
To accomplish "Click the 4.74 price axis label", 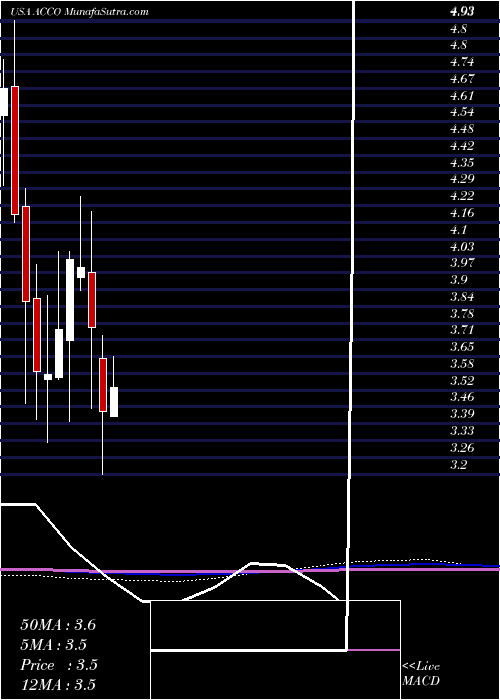I will coord(462,62).
